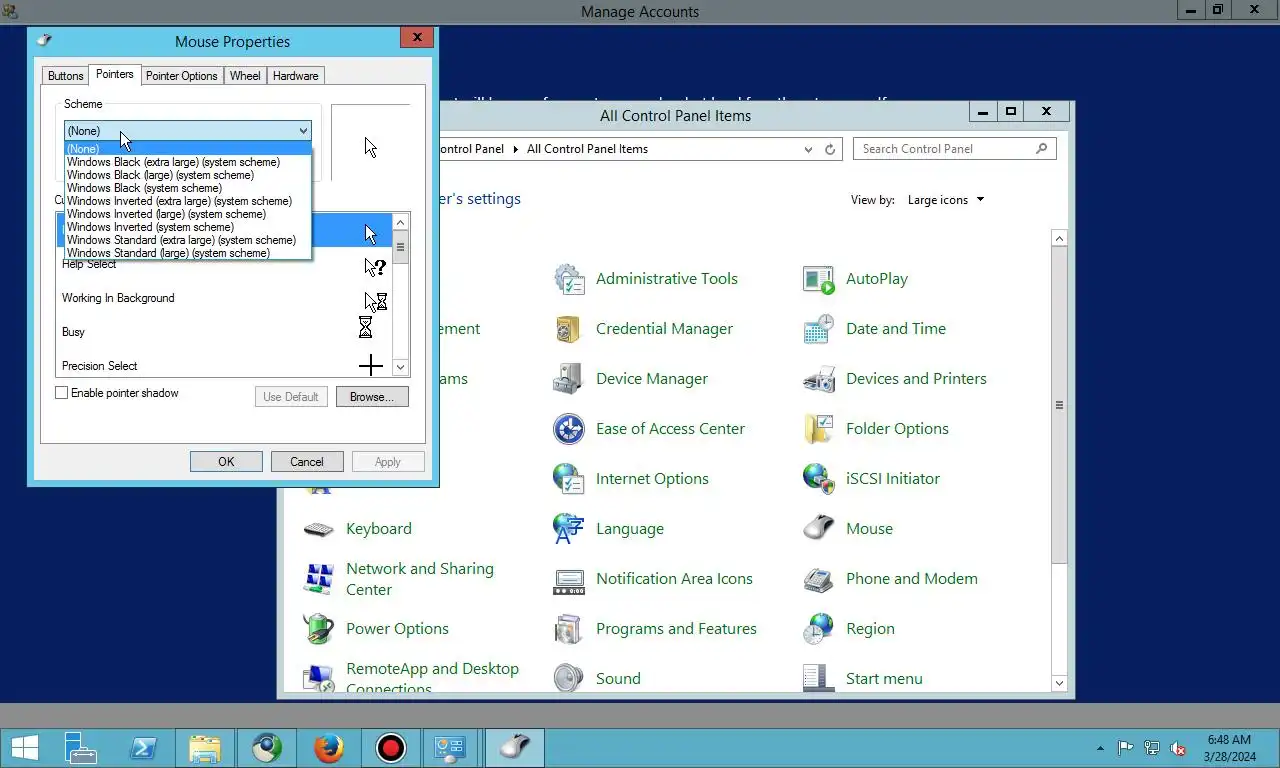The height and width of the screenshot is (768, 1280).
Task: Switch to the Hardware tab
Action: (296, 76)
